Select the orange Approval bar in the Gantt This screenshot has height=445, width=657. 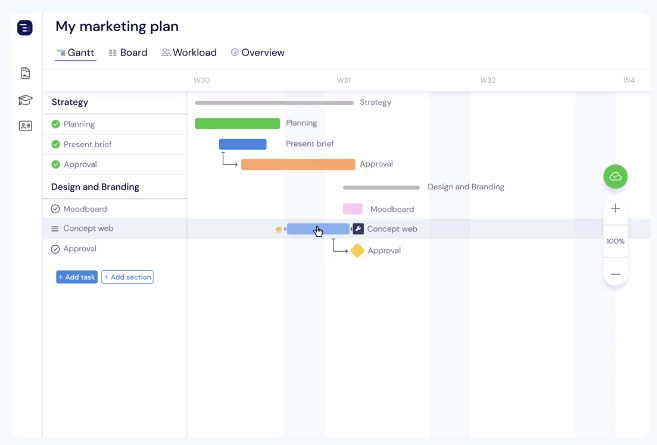tap(298, 164)
